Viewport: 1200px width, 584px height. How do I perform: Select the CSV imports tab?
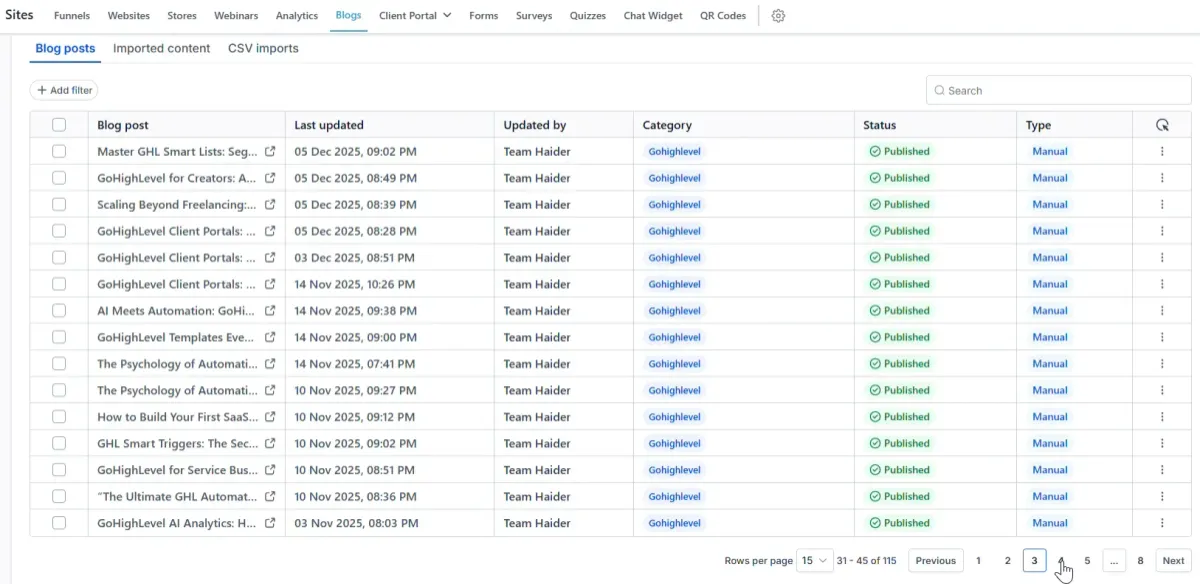coord(263,48)
